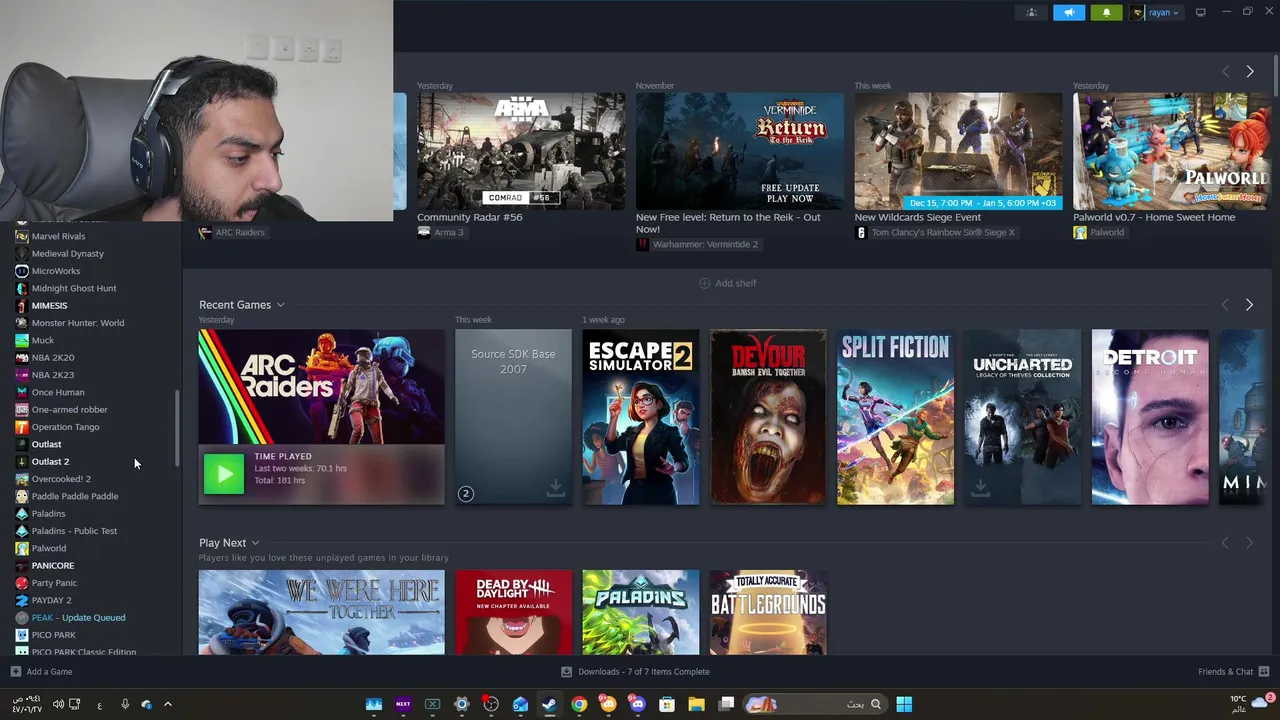Open Paladins cover in Play Next
The height and width of the screenshot is (720, 1280).
pyautogui.click(x=641, y=612)
